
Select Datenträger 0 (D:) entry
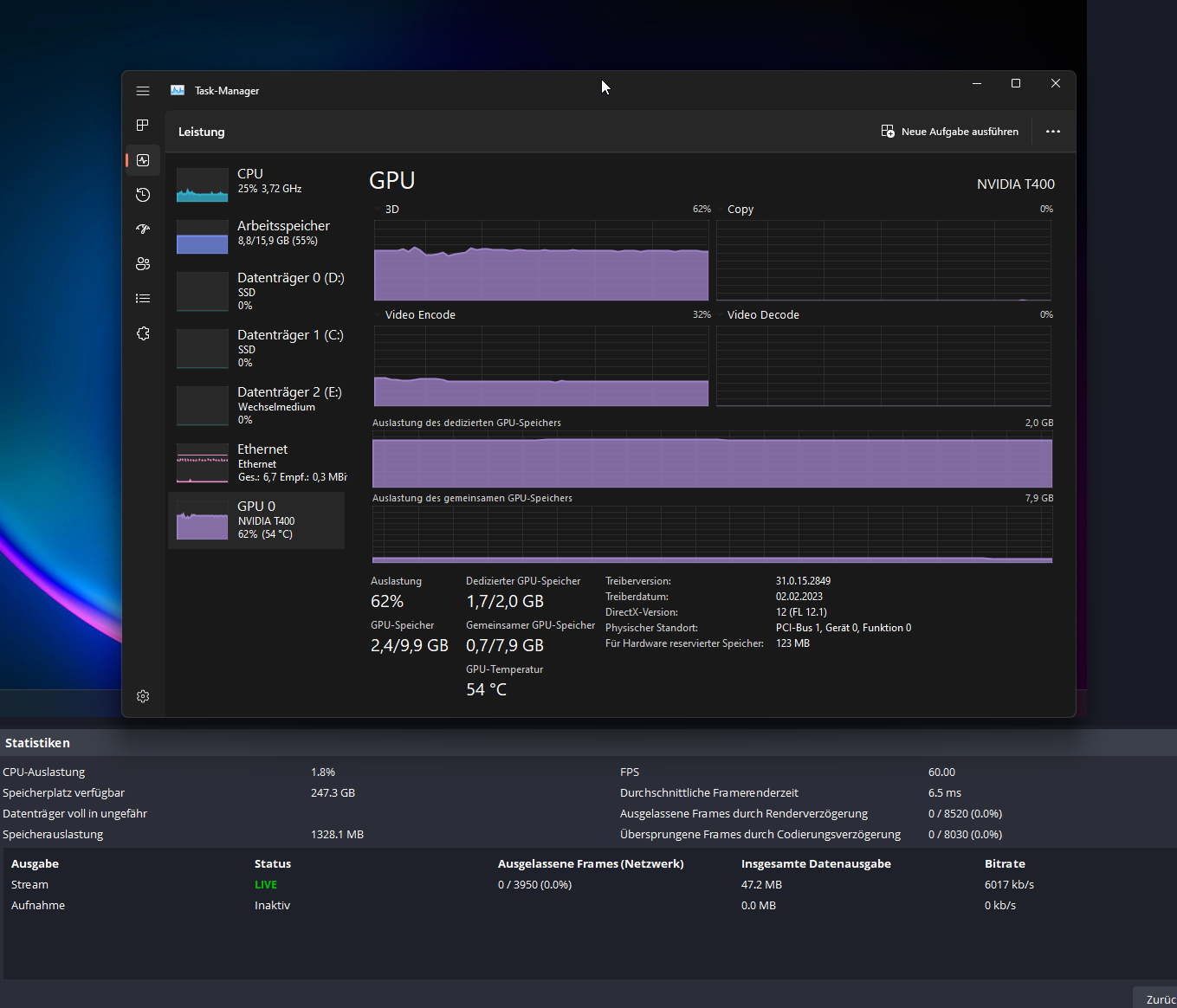[256, 291]
